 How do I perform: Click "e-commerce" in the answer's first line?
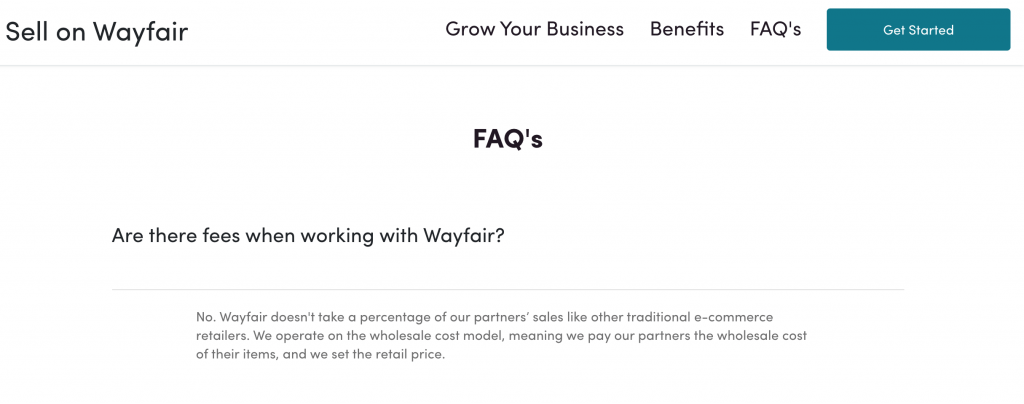[x=740, y=317]
